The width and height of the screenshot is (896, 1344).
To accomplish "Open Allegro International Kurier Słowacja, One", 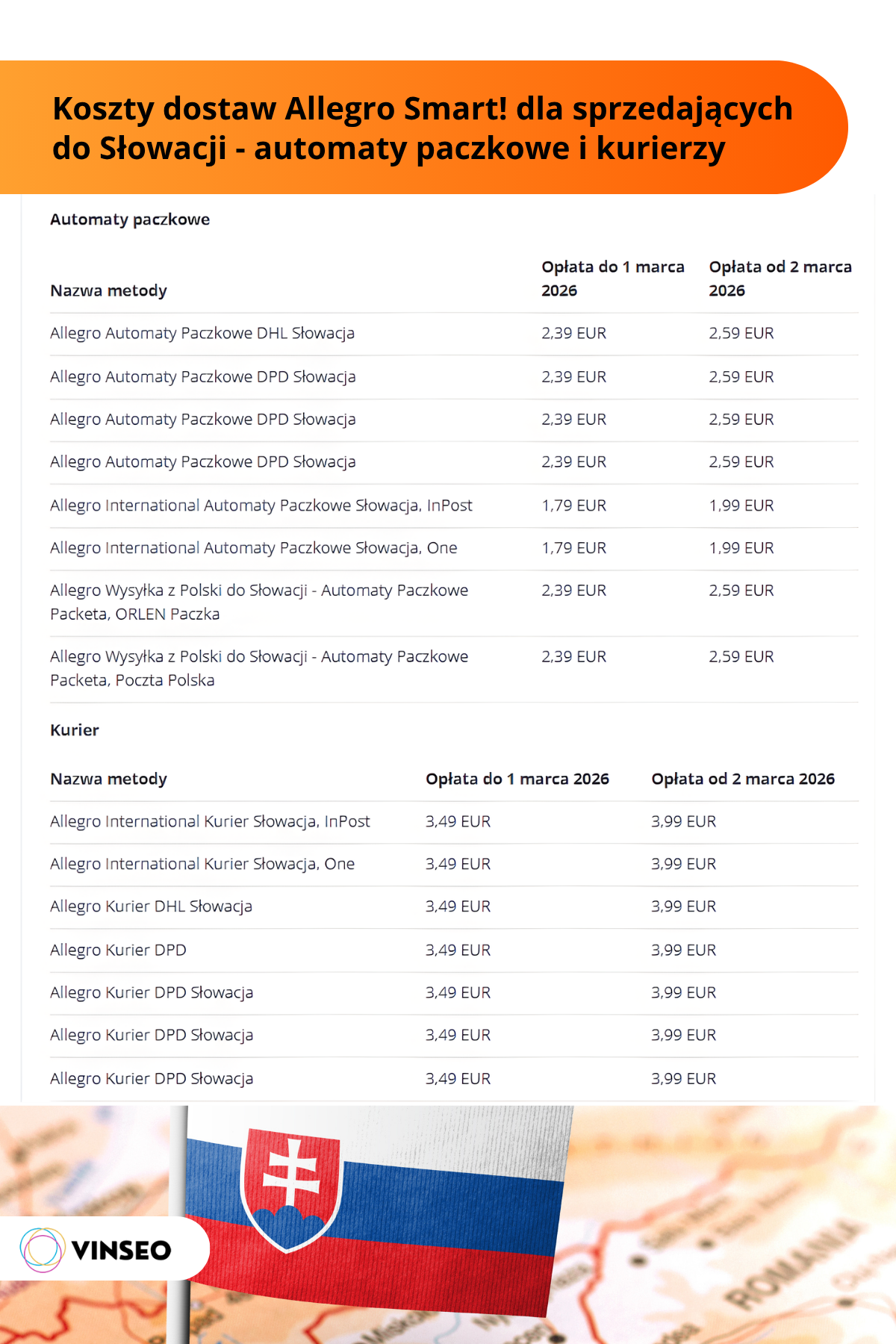I will coord(202,864).
